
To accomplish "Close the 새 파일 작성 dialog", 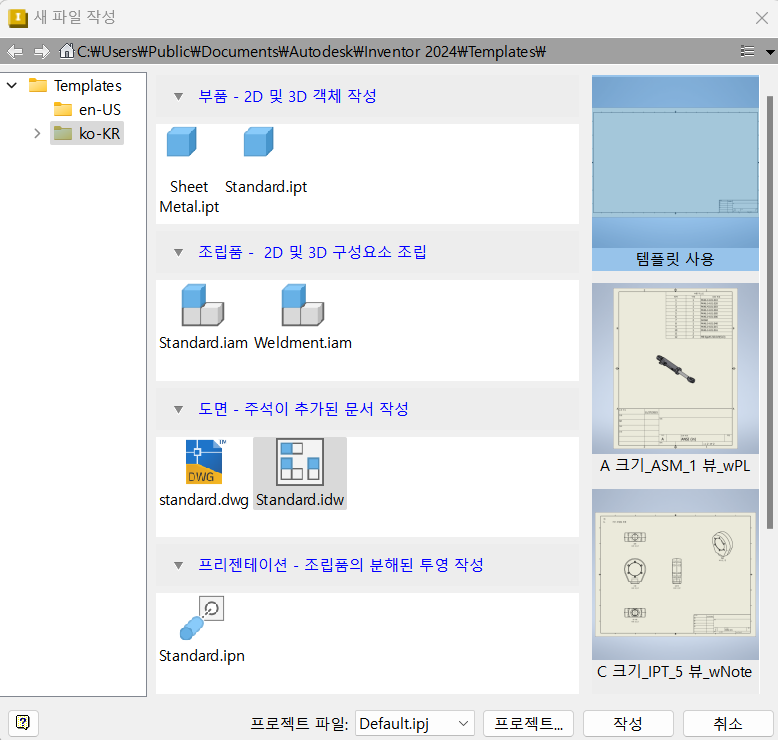I will [762, 18].
